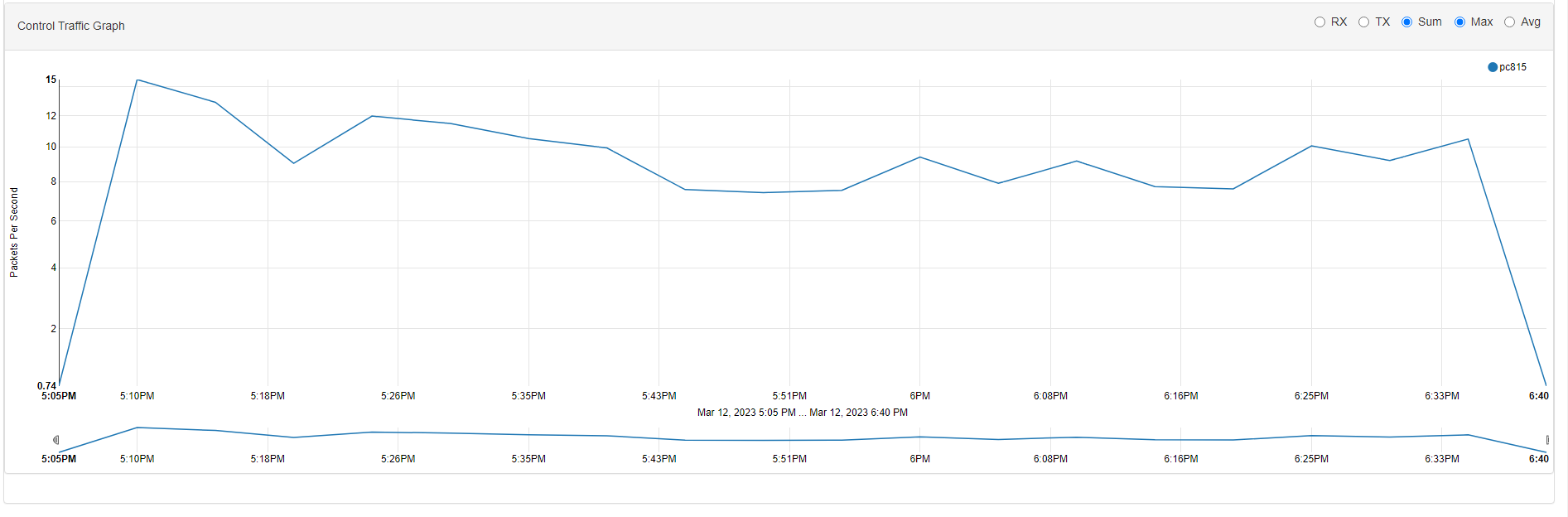The width and height of the screenshot is (1568, 517).
Task: Grab the left range selector handle
Action: pos(56,440)
